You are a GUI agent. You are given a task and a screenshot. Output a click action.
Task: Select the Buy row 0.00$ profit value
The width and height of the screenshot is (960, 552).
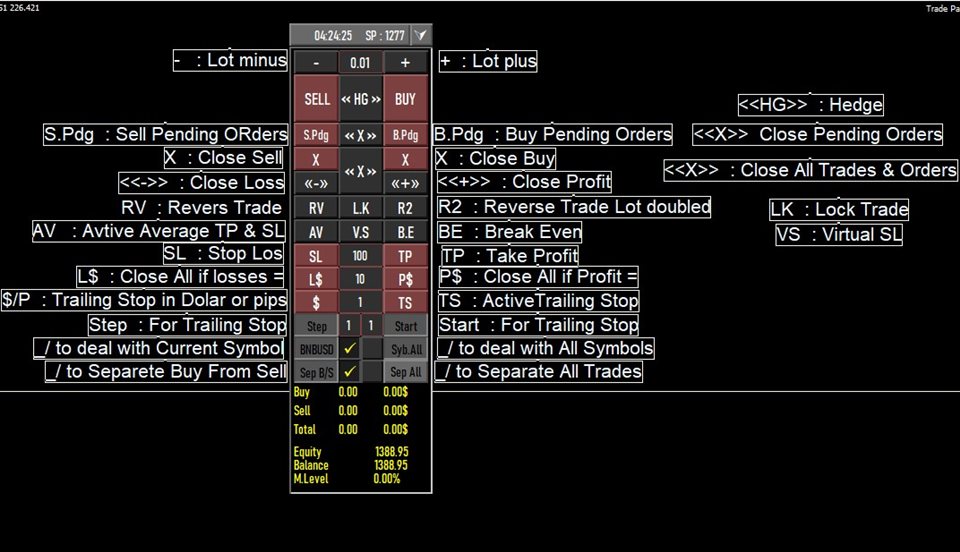396,392
